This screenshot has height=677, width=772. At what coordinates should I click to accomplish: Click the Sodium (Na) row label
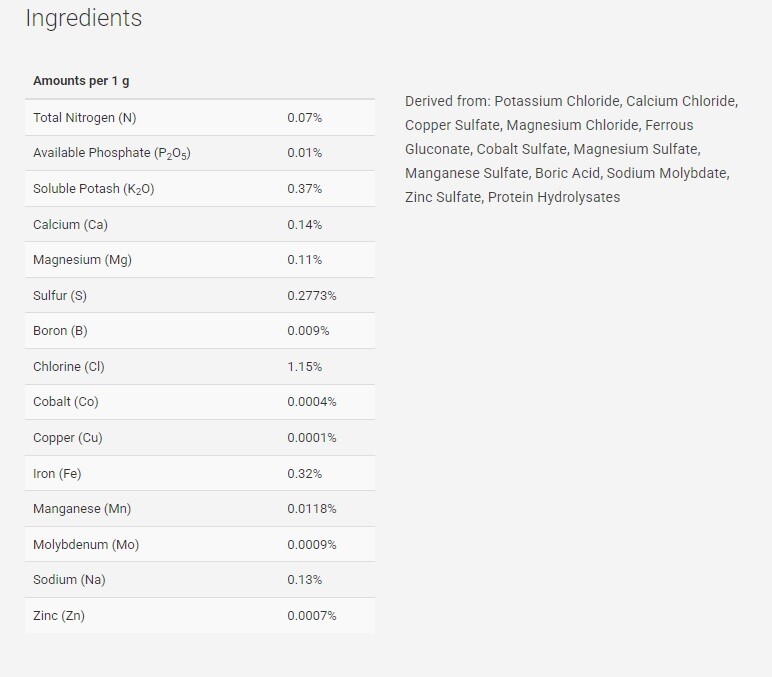tap(68, 580)
